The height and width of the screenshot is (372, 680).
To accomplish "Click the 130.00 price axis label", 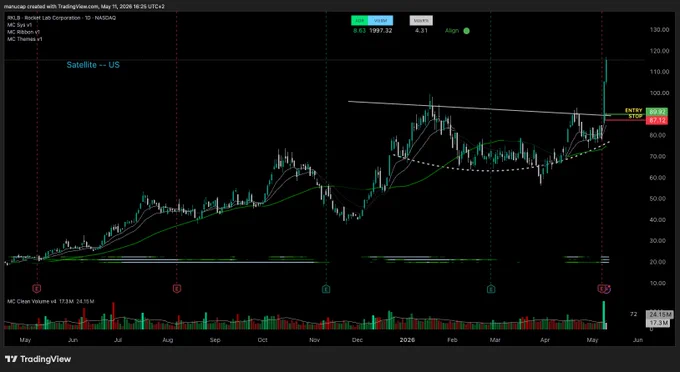I will pos(659,29).
